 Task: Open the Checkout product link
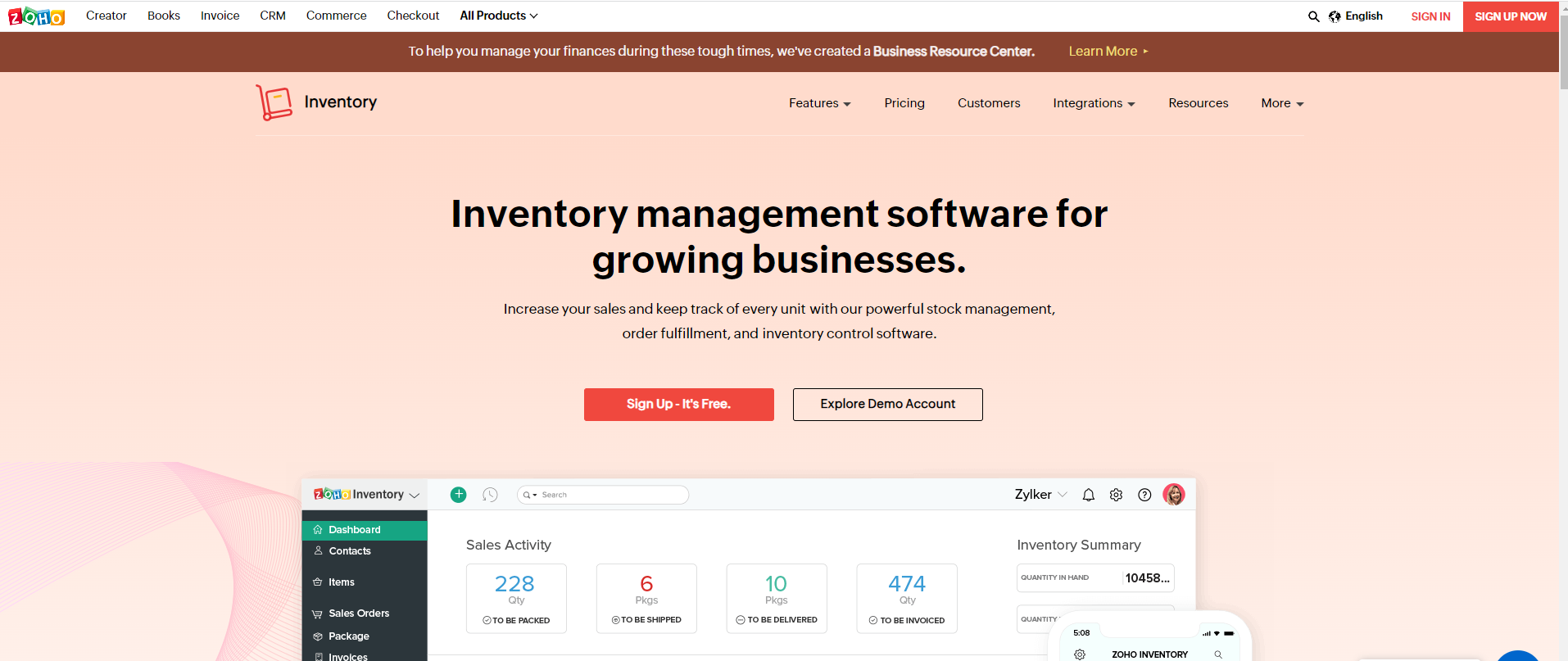413,16
